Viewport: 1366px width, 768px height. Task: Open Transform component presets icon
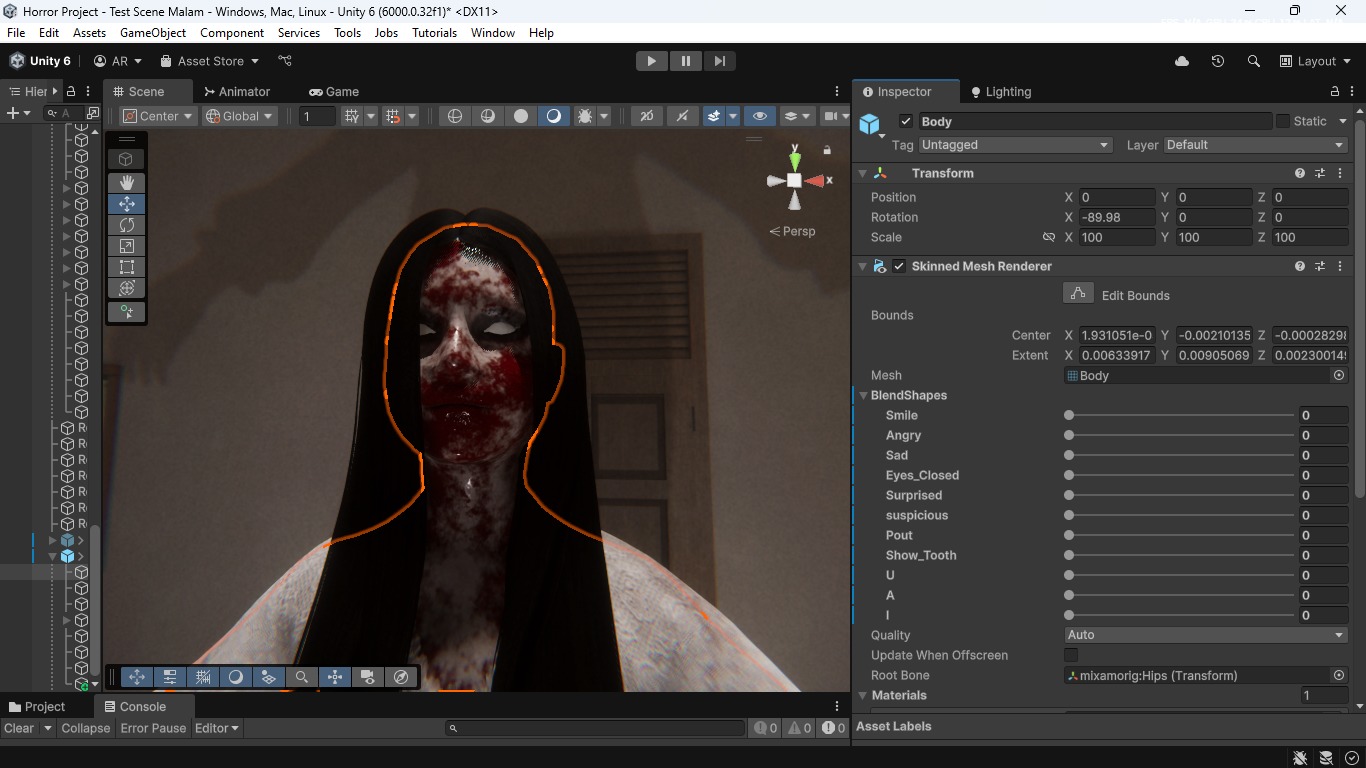point(1320,173)
